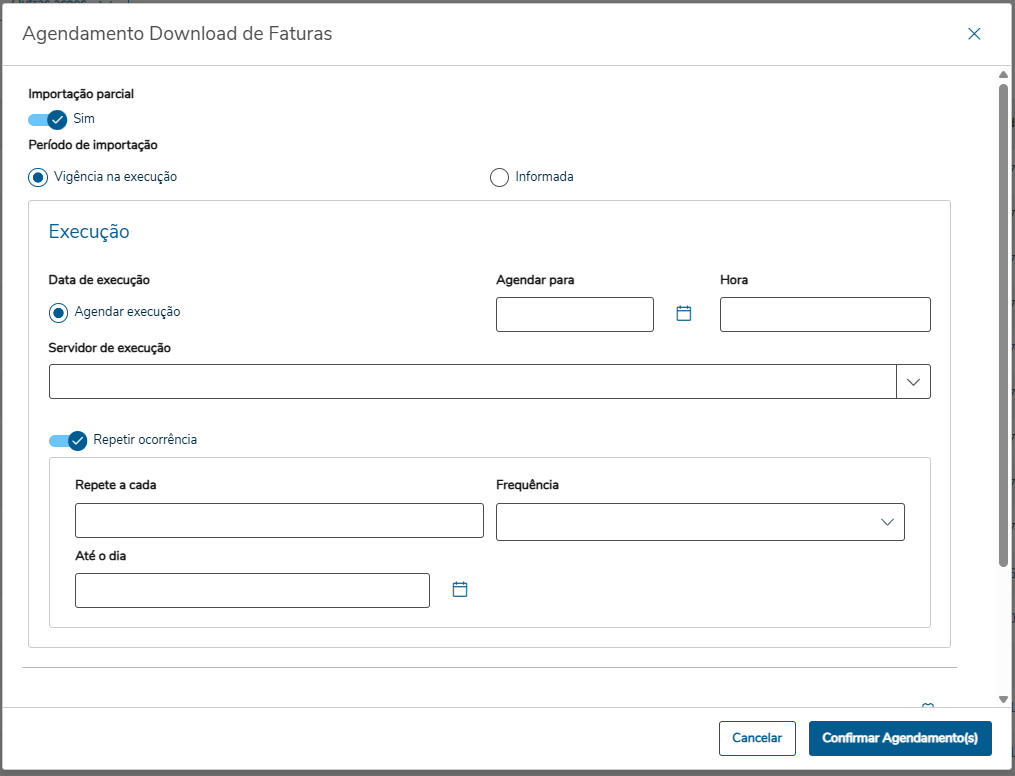Viewport: 1015px width, 776px height.
Task: Click the Repete a cada field
Action: [279, 521]
